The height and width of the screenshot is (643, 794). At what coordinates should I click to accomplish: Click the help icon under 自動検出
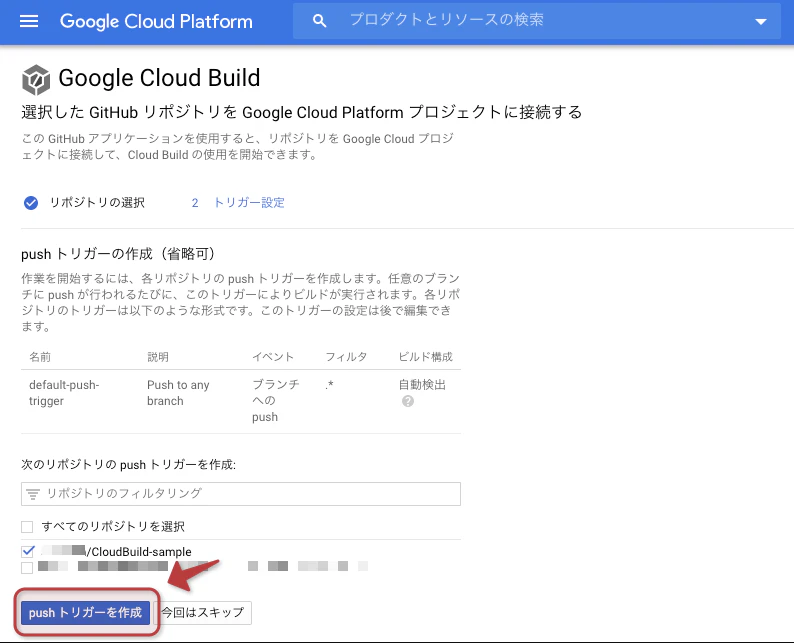pos(408,401)
